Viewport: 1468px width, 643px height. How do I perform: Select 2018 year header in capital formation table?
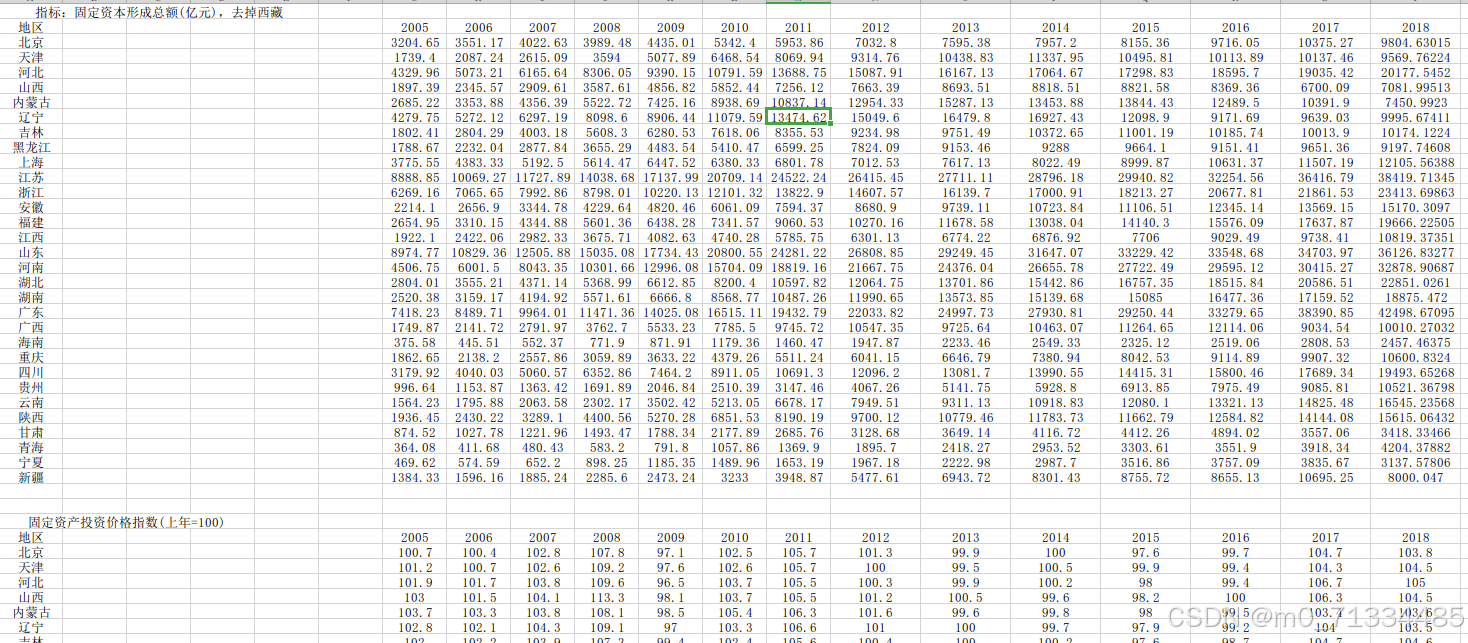1415,27
